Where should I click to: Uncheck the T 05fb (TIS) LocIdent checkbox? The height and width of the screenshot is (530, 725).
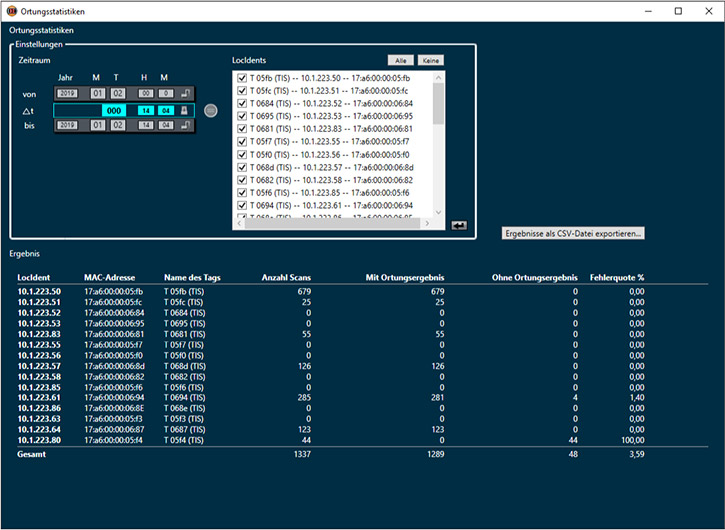[x=241, y=78]
